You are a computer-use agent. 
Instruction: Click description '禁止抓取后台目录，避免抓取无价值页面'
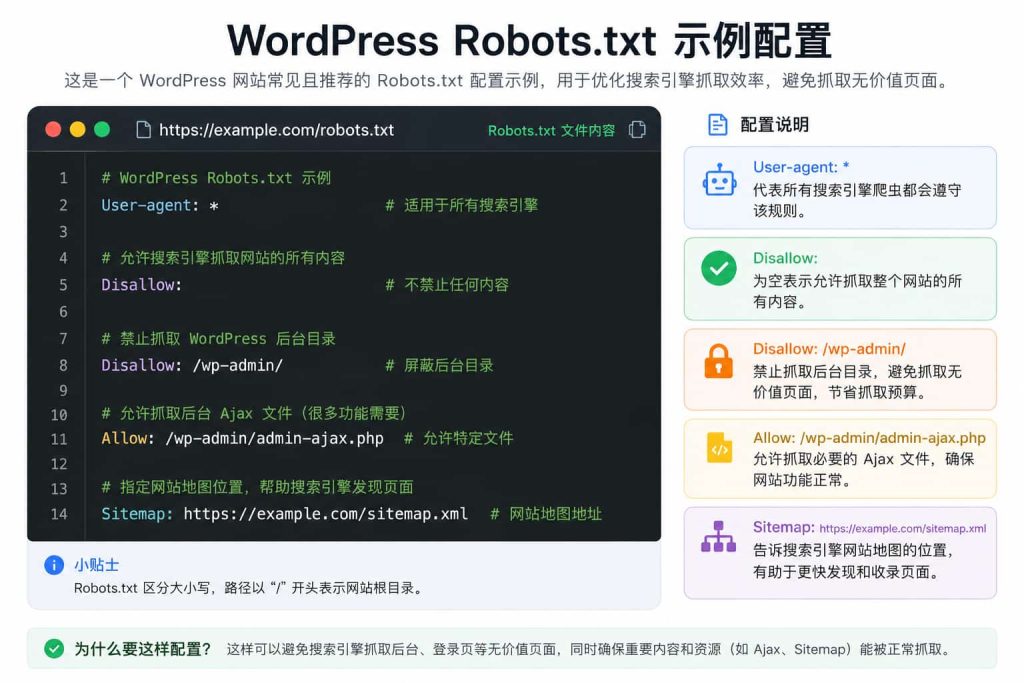(857, 382)
